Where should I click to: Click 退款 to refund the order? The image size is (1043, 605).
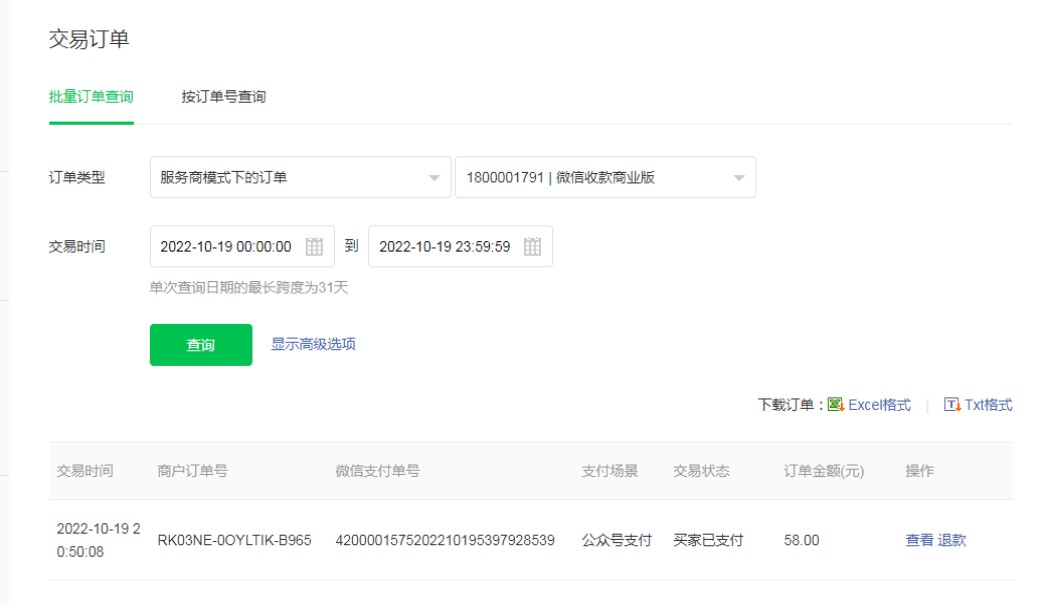click(x=952, y=540)
